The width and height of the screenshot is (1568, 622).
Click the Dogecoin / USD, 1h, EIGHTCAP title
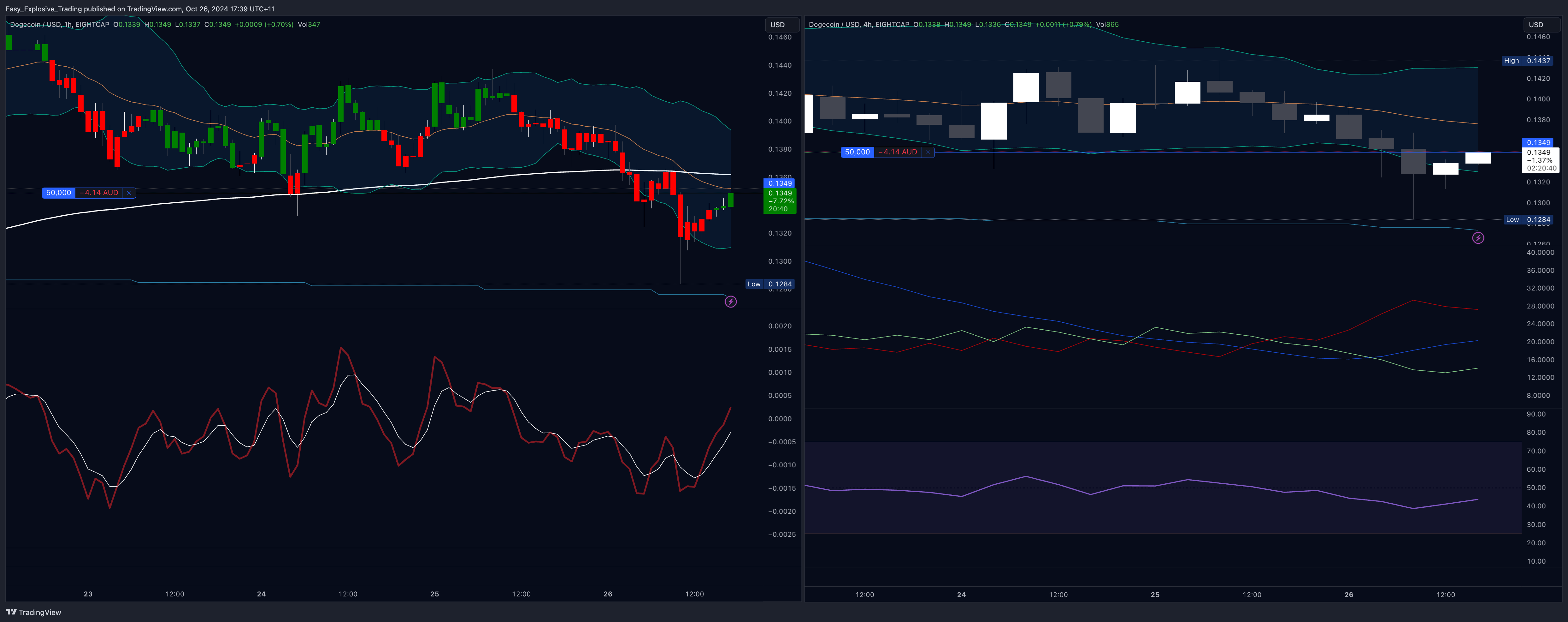point(60,24)
